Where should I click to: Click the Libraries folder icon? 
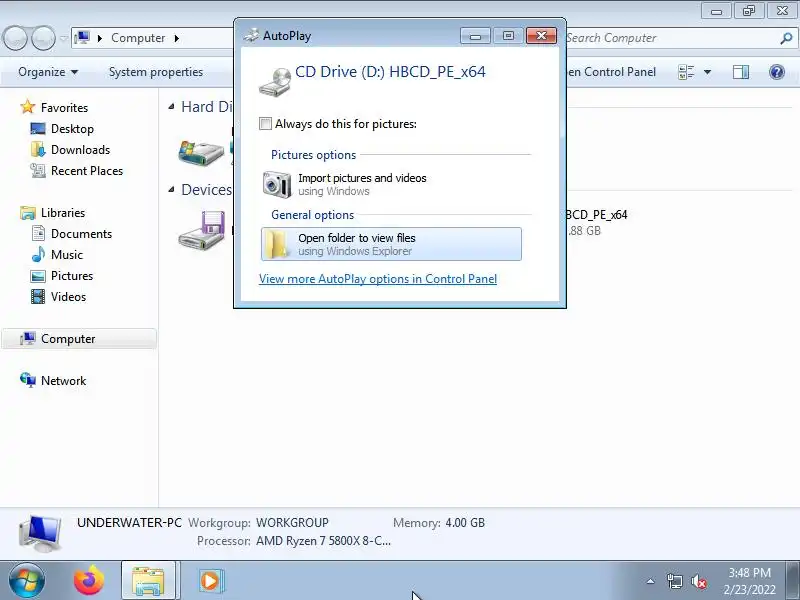tap(28, 212)
